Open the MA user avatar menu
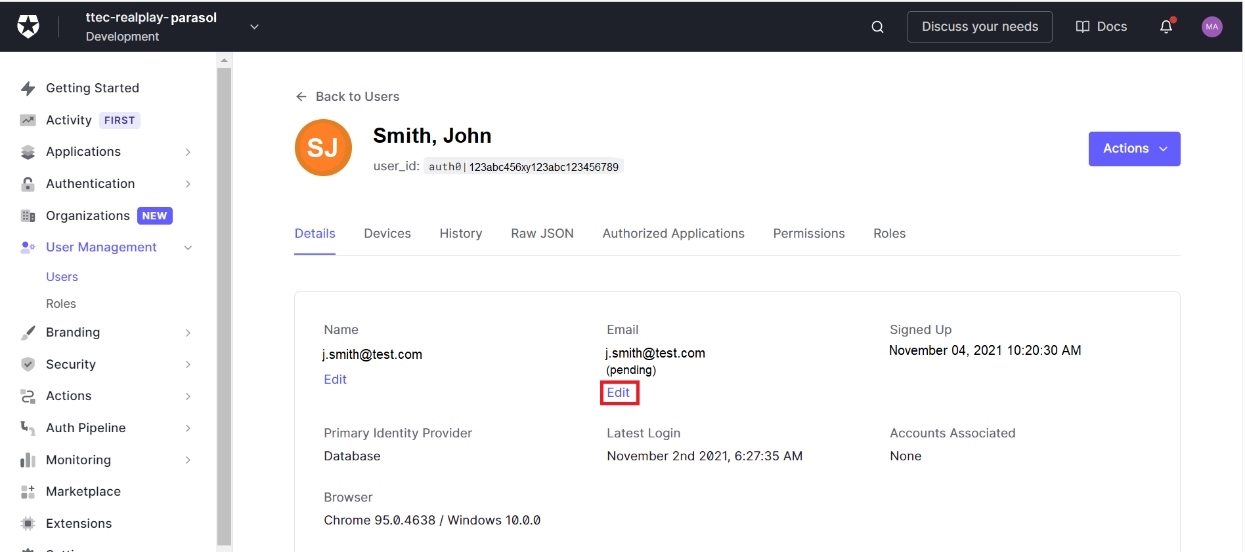The width and height of the screenshot is (1245, 552). tap(1212, 27)
